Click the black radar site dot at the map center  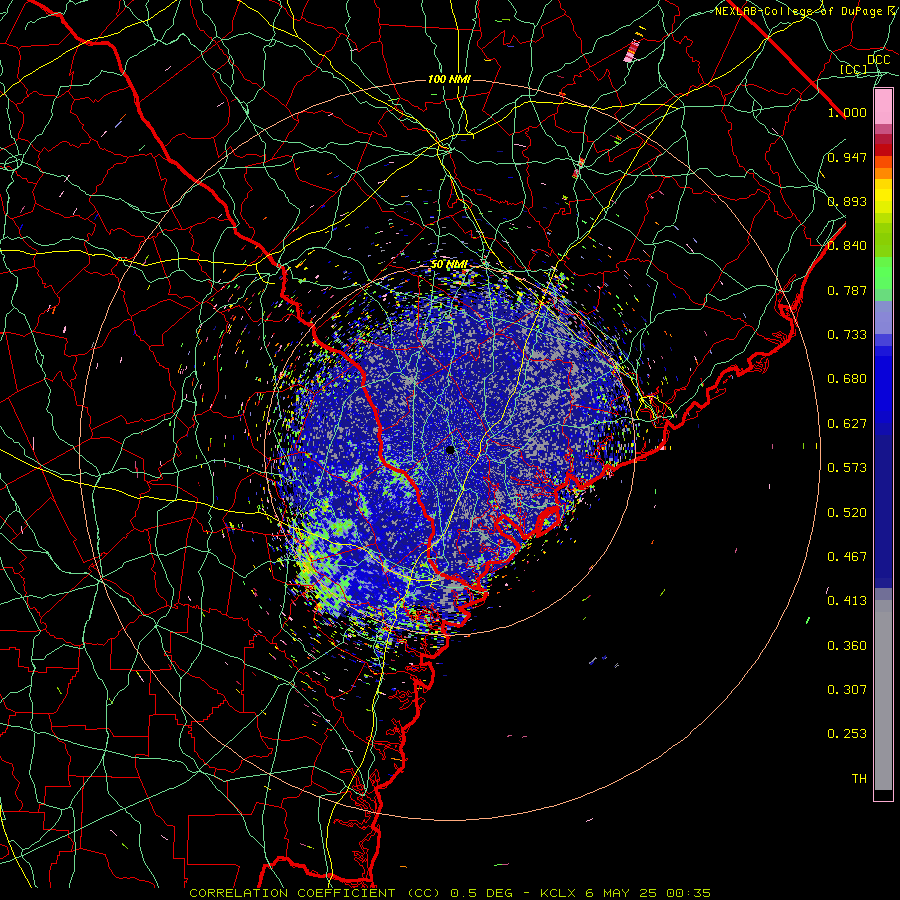450,449
